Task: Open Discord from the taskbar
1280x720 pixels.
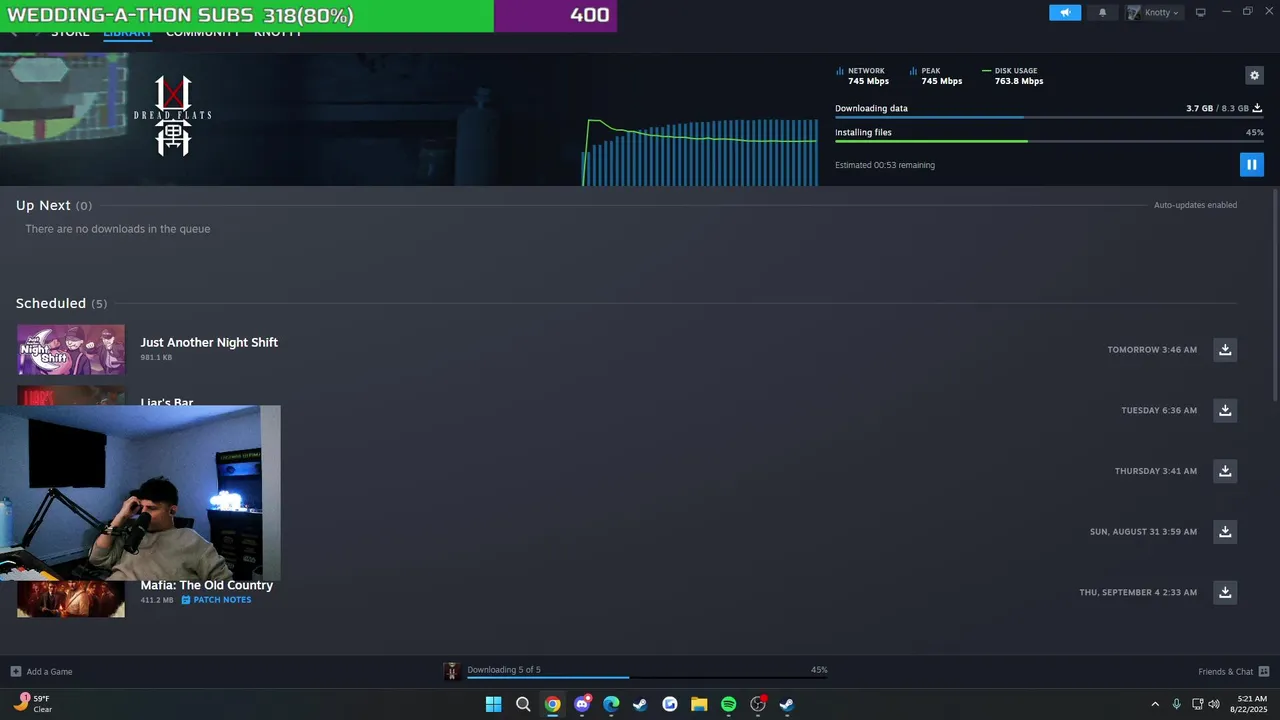Action: [x=582, y=704]
